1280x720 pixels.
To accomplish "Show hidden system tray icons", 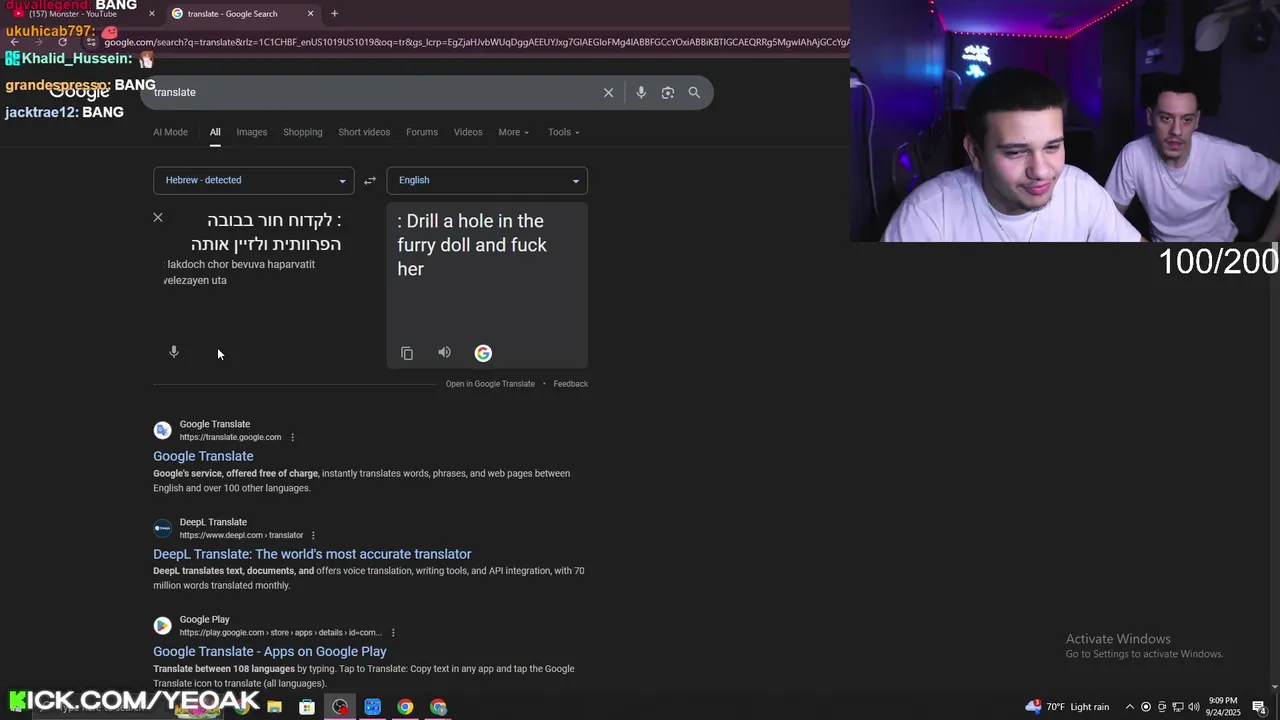I will [x=1129, y=707].
